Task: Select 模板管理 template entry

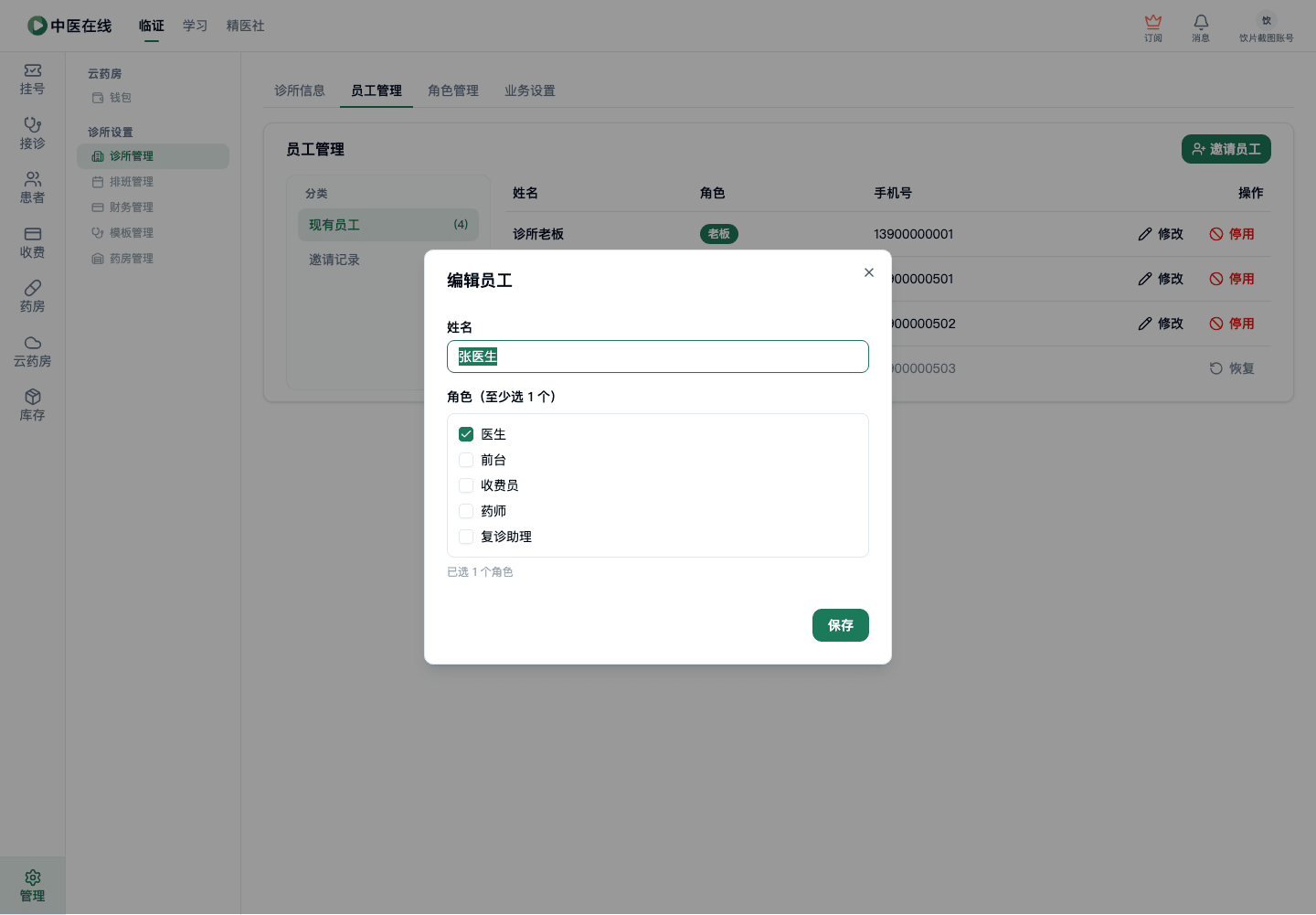Action: click(153, 233)
